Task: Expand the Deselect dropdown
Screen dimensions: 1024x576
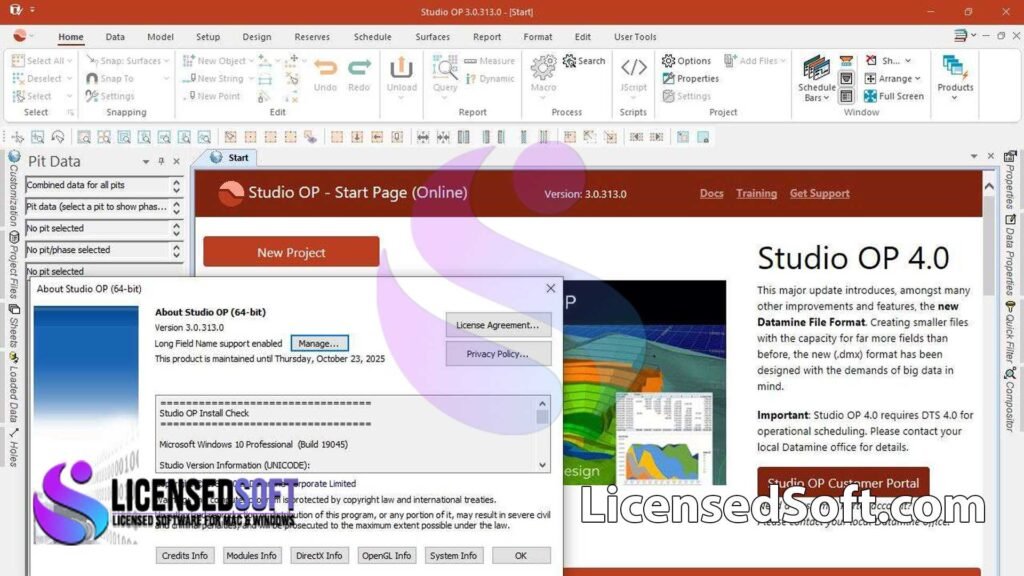Action: (69, 78)
